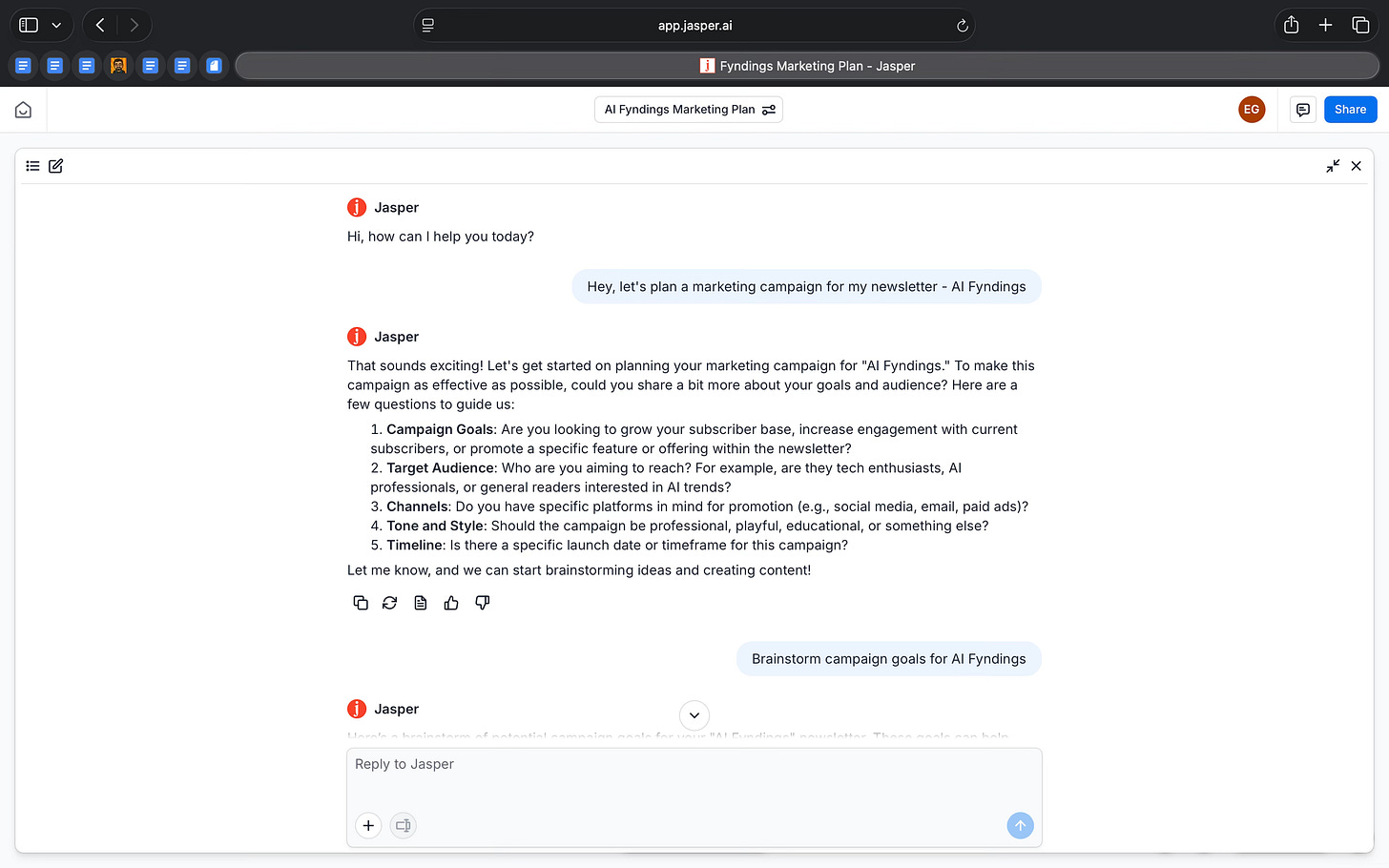
Task: Click the 'Hi, how can I help you today?' text
Action: [441, 237]
